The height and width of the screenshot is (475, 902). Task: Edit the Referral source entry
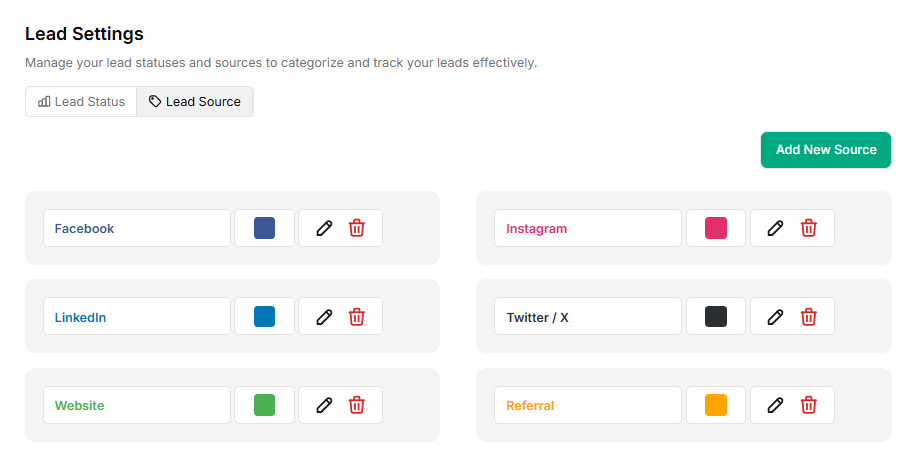(x=775, y=405)
